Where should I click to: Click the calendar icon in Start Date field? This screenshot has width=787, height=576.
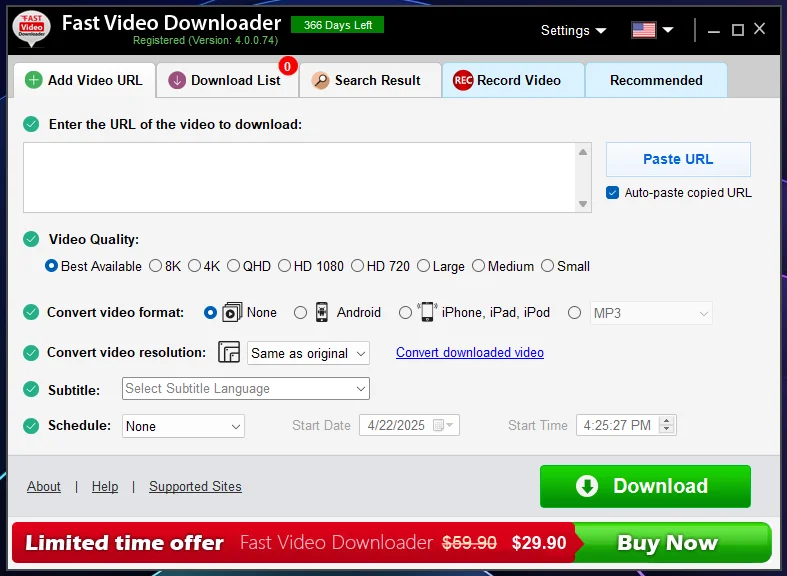[439, 425]
